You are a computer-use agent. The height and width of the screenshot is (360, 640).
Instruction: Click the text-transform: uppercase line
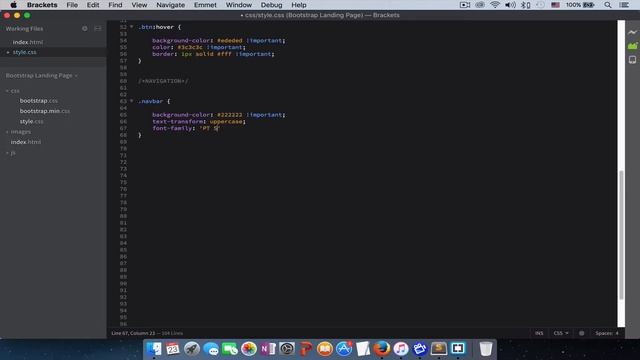[199, 121]
